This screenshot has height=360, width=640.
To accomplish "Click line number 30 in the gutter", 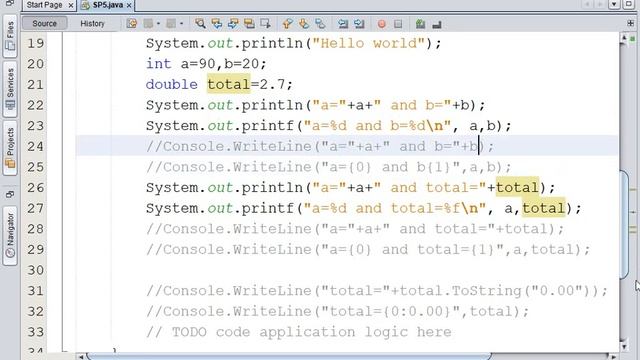I will point(36,270).
